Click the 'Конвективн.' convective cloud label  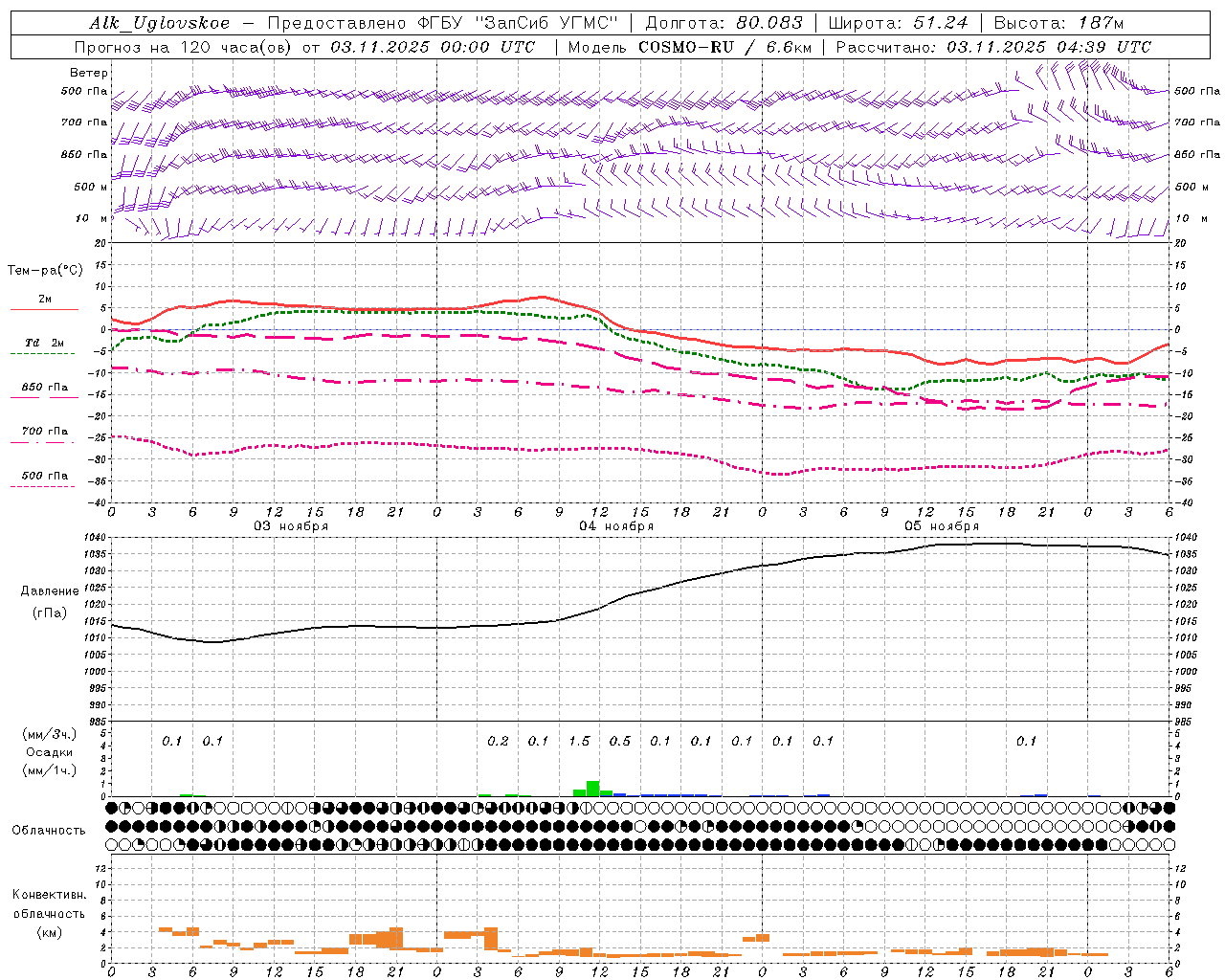[x=49, y=895]
